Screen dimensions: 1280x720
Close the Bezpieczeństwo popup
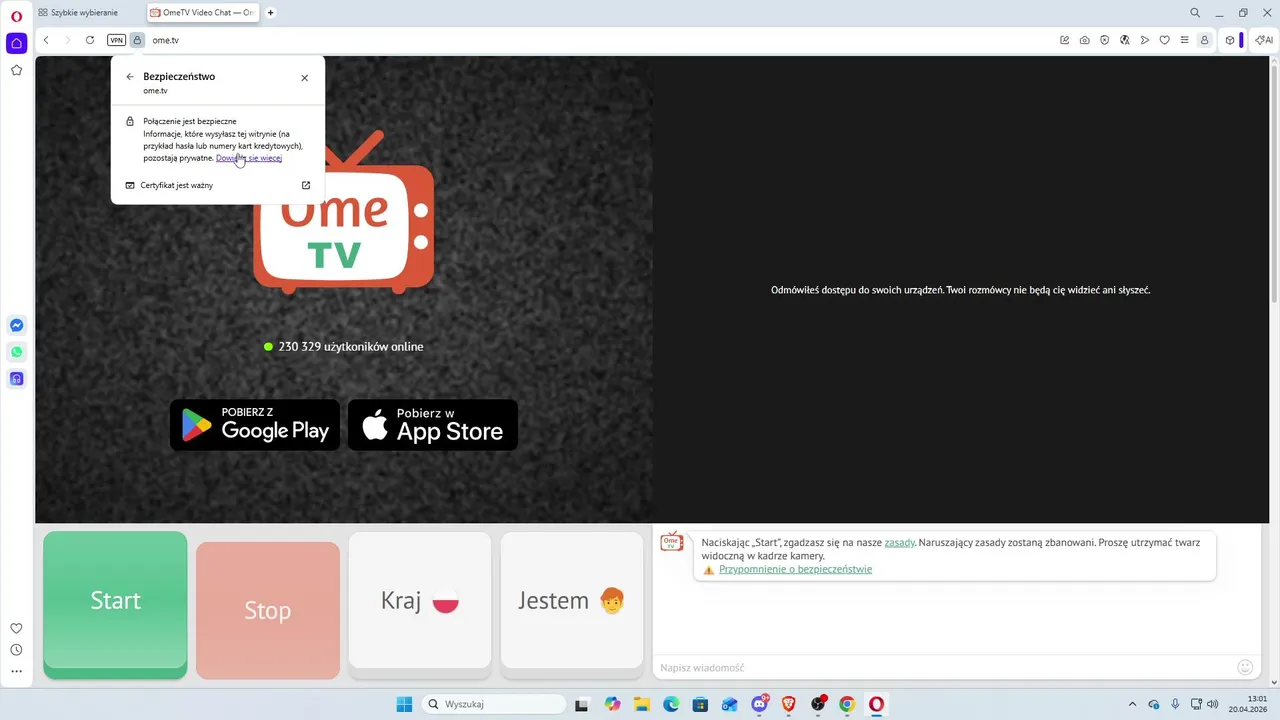305,77
